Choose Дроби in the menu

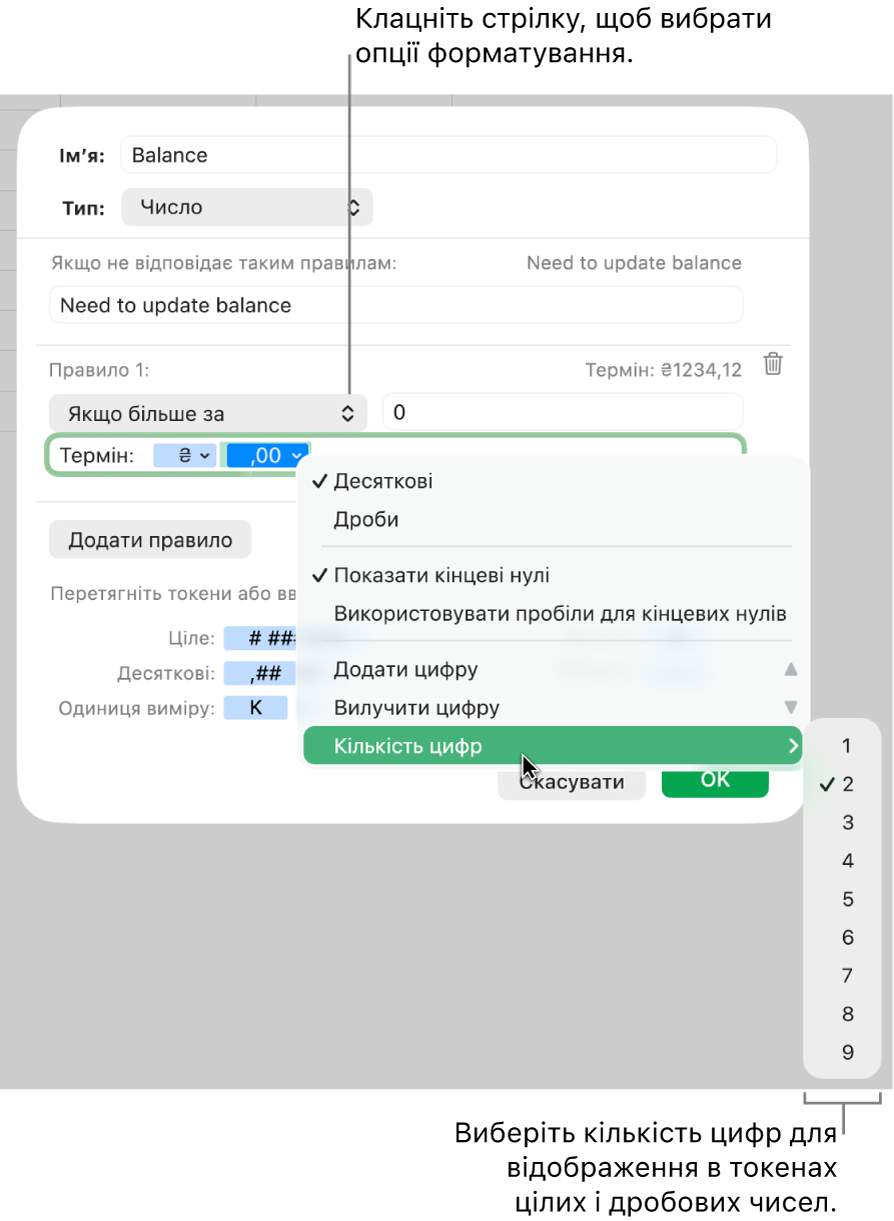(x=366, y=520)
